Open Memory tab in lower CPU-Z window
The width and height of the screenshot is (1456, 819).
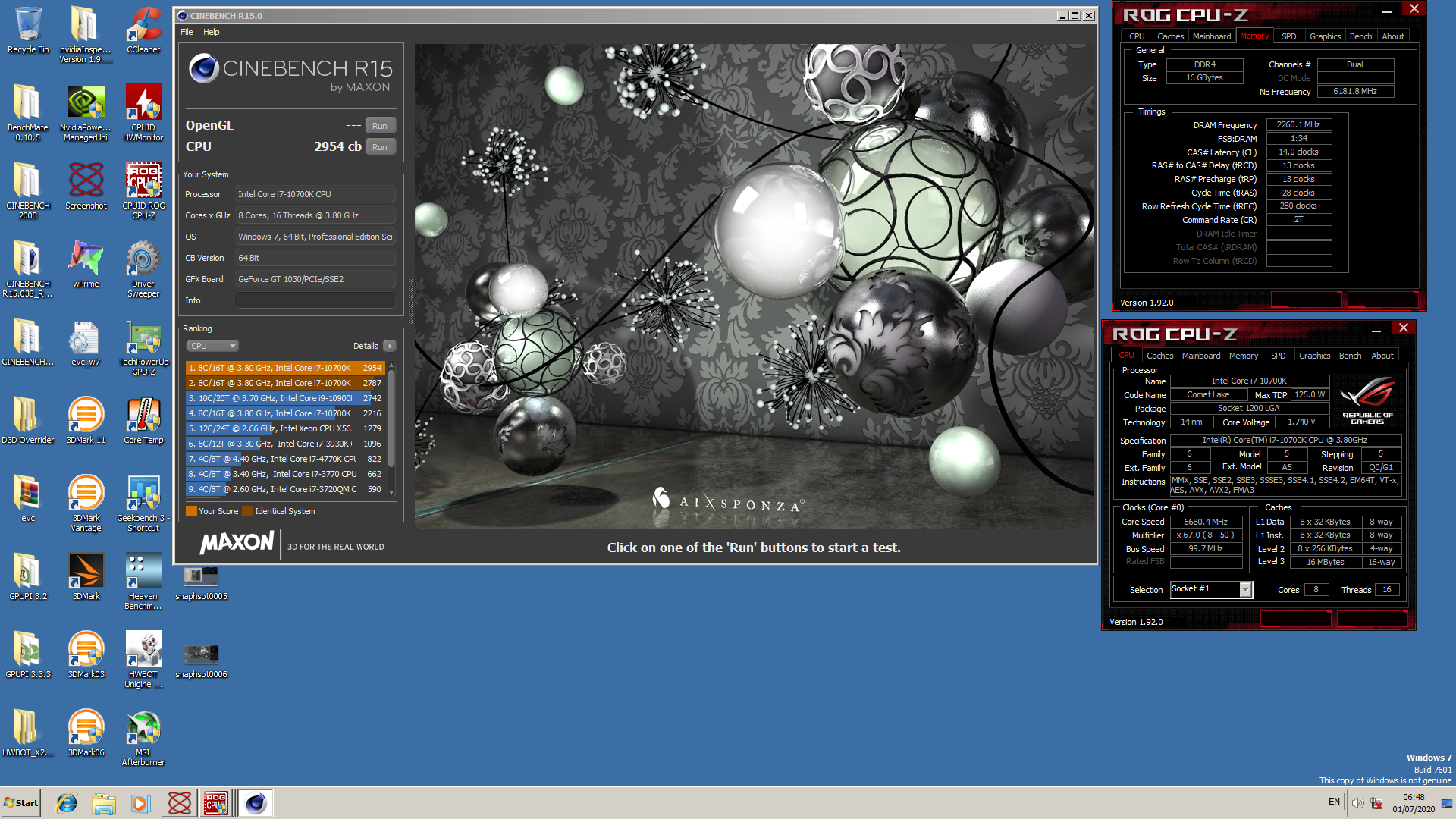click(x=1243, y=356)
